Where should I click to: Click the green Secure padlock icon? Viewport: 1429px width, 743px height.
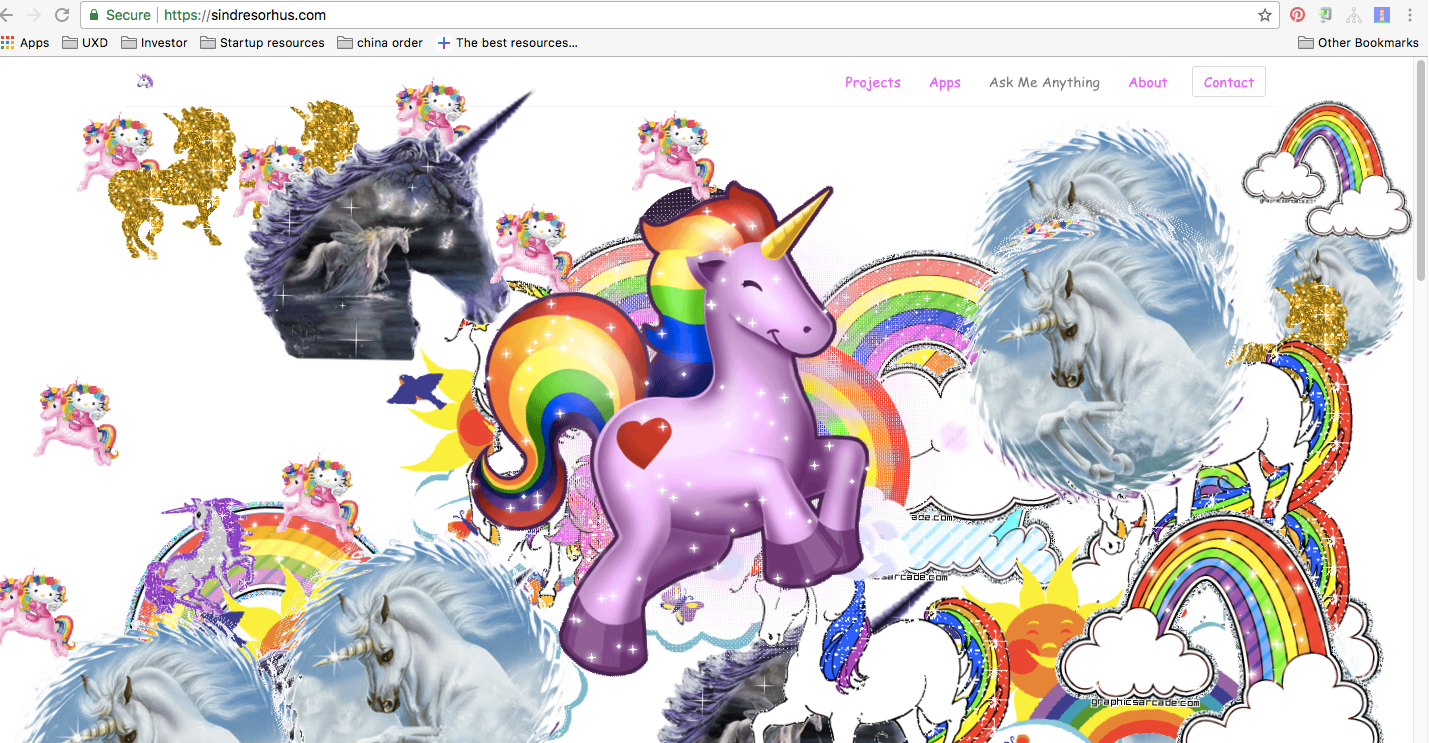pyautogui.click(x=94, y=15)
